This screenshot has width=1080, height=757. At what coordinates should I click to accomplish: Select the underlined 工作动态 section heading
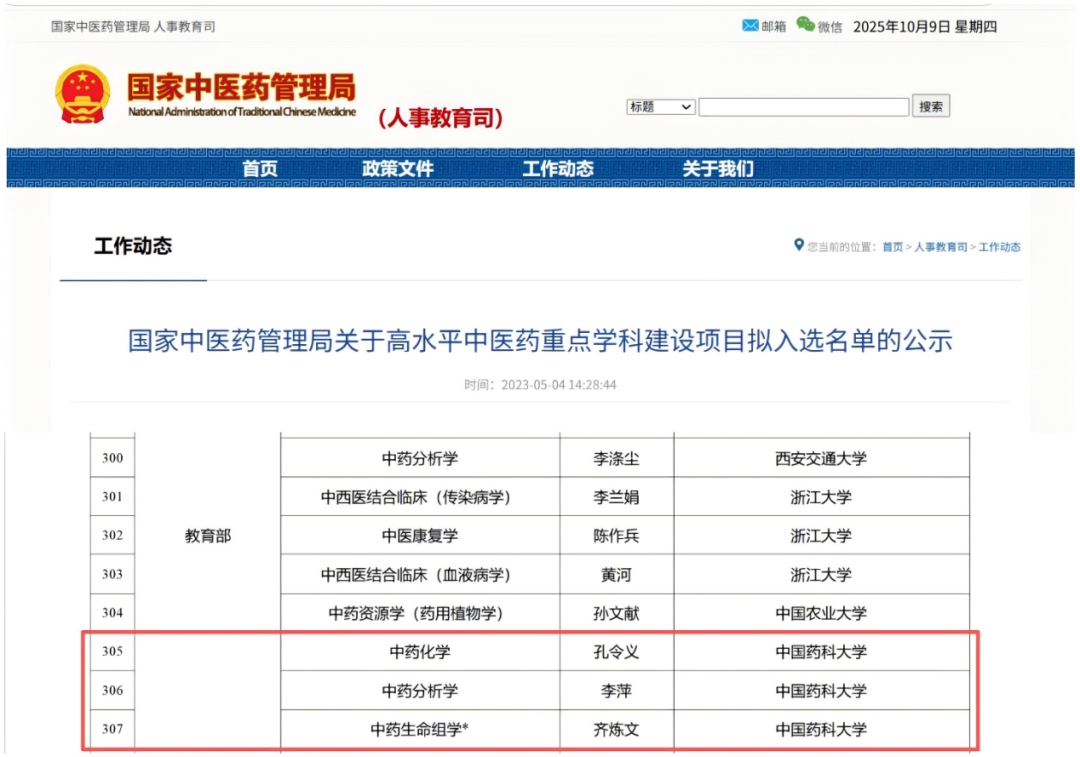tap(133, 246)
